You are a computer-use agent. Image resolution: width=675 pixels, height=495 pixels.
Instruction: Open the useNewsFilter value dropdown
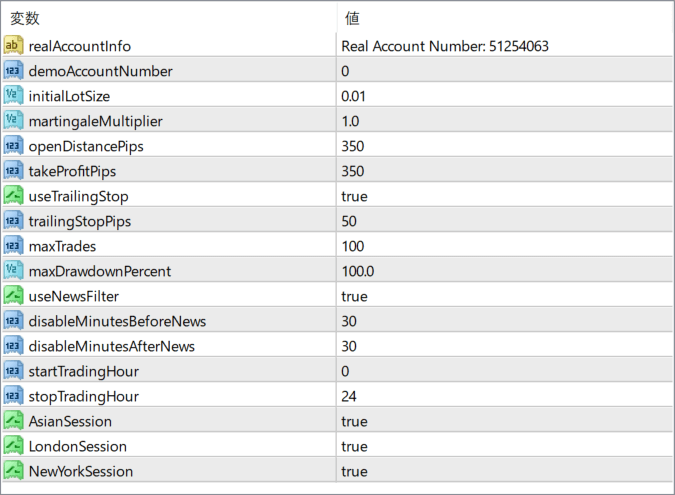click(x=500, y=296)
